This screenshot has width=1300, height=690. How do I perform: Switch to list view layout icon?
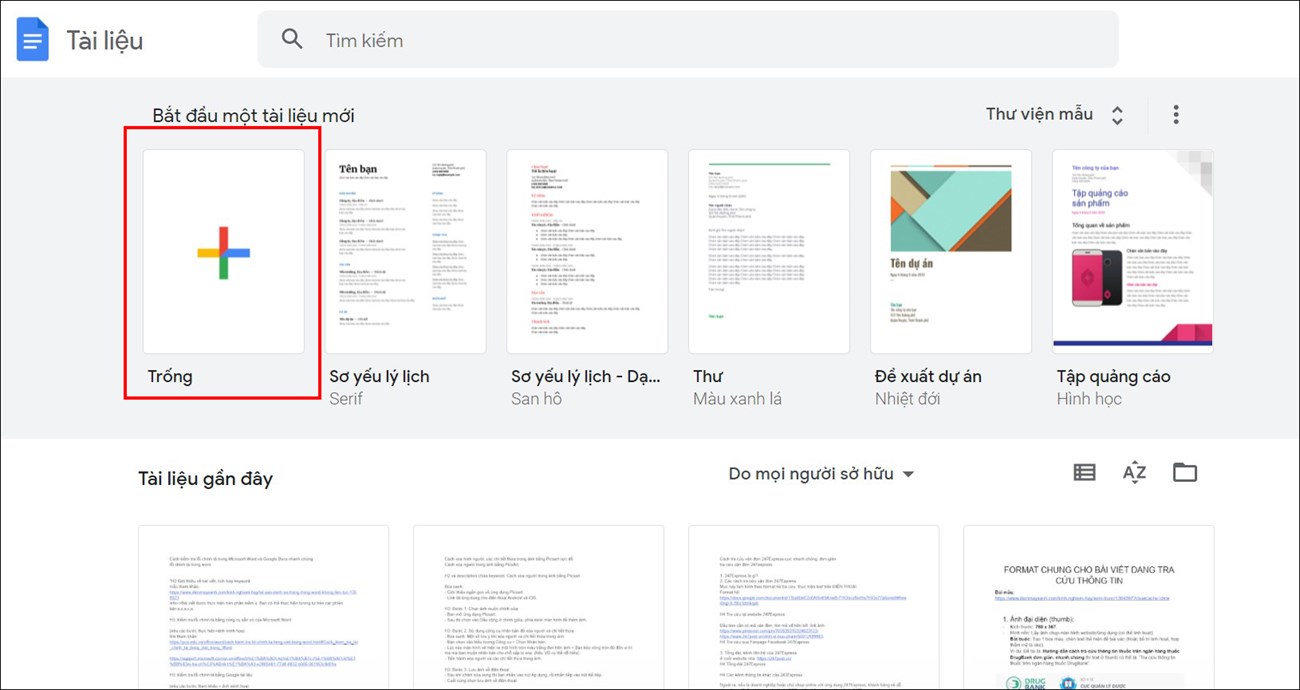click(1084, 473)
